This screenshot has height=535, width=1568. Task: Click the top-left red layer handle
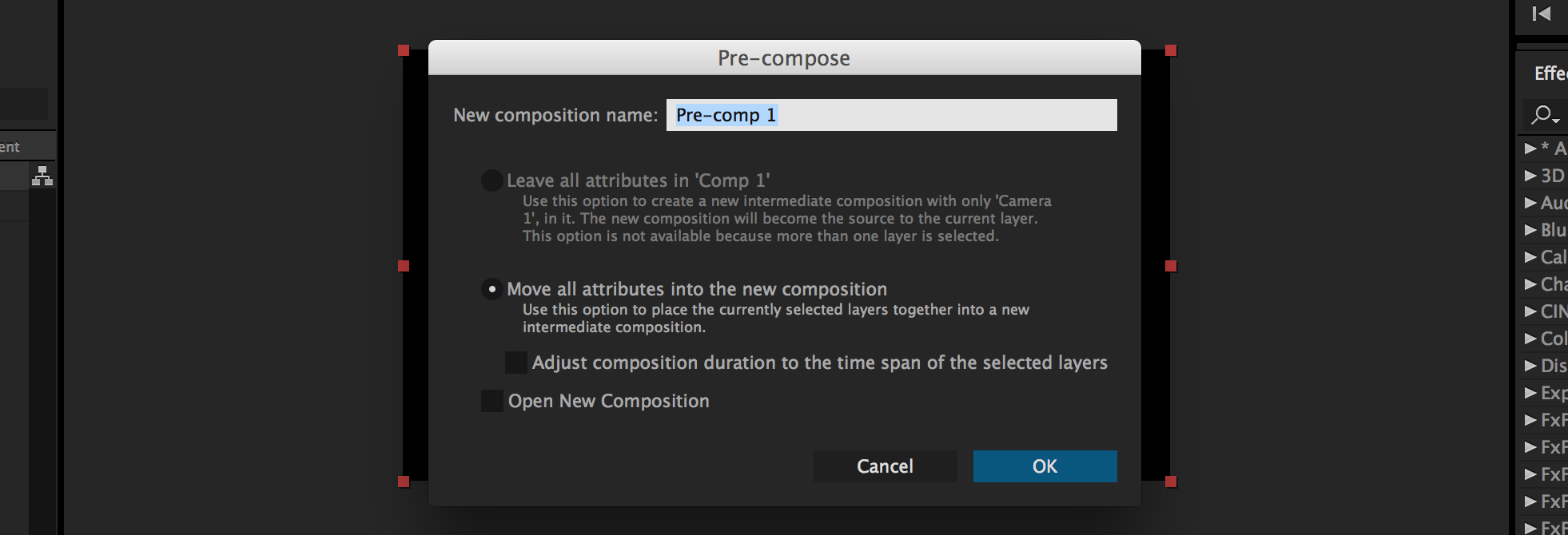(x=404, y=50)
